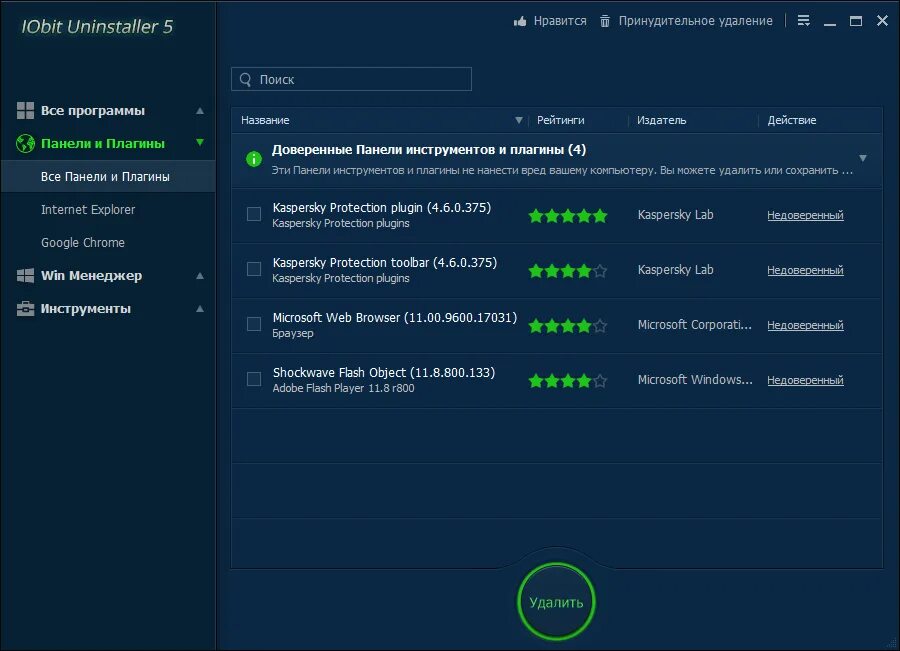
Task: Click the trash icon for Принудительное удаление
Action: [605, 21]
